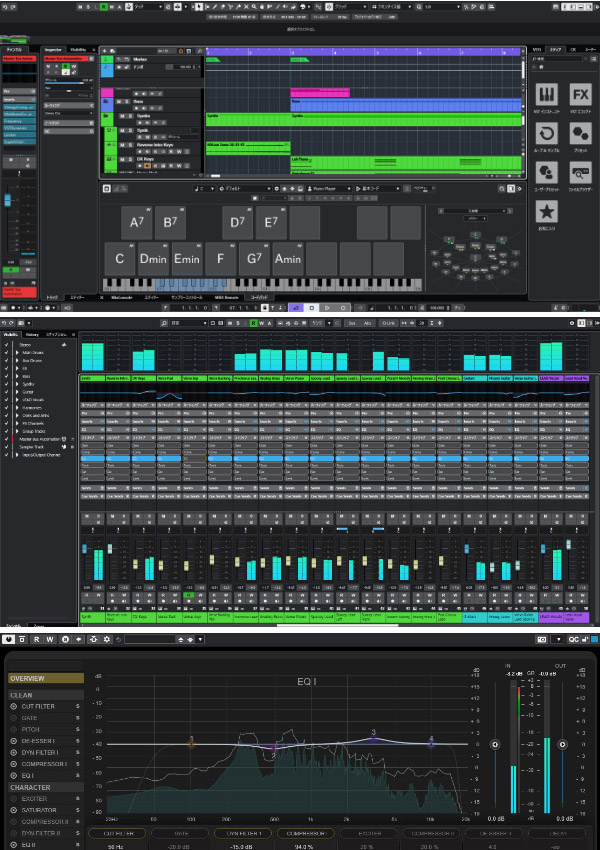Open VST Instruments in the media rack
The height and width of the screenshot is (850, 600).
pyautogui.click(x=546, y=95)
